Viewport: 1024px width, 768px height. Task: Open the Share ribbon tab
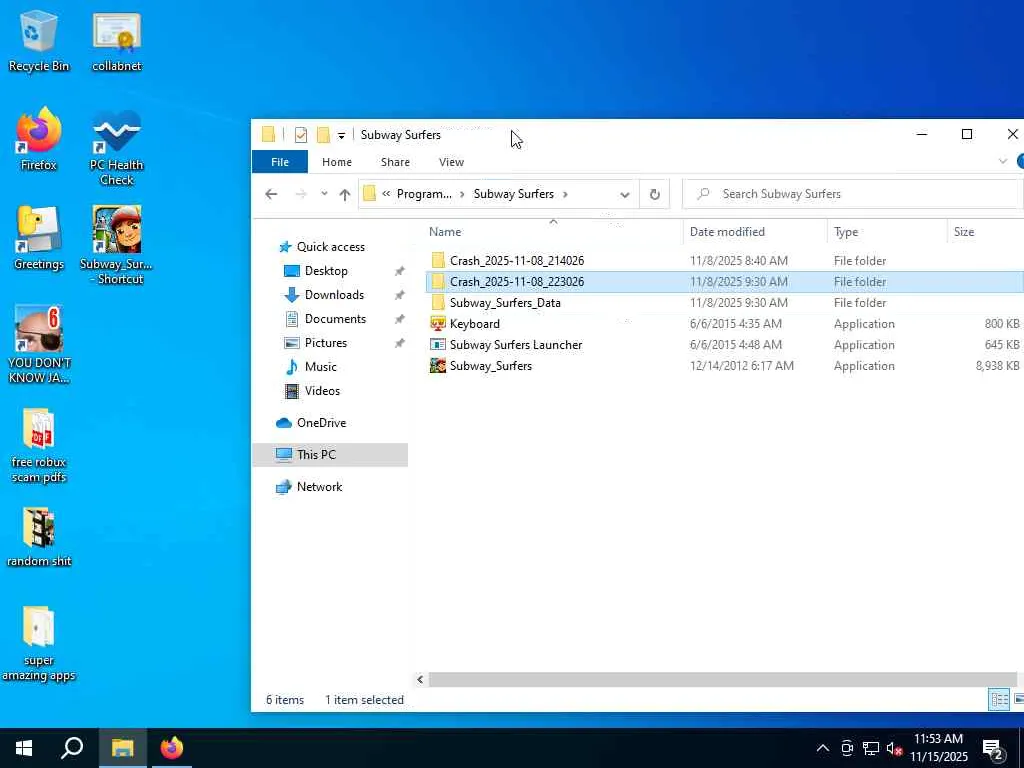click(395, 162)
